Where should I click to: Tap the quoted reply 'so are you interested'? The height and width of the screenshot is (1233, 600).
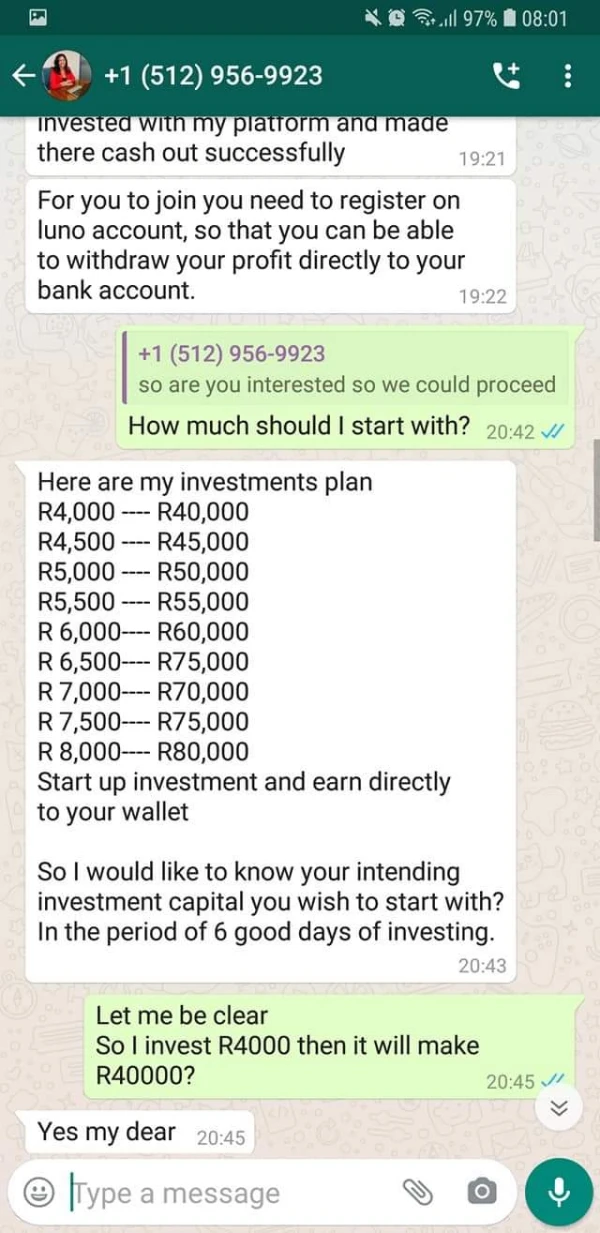click(x=346, y=370)
